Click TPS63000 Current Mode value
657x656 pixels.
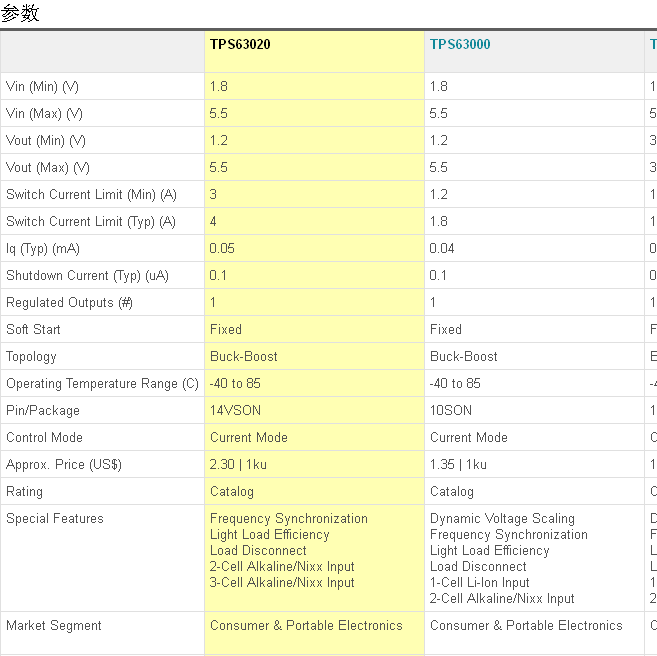point(469,437)
